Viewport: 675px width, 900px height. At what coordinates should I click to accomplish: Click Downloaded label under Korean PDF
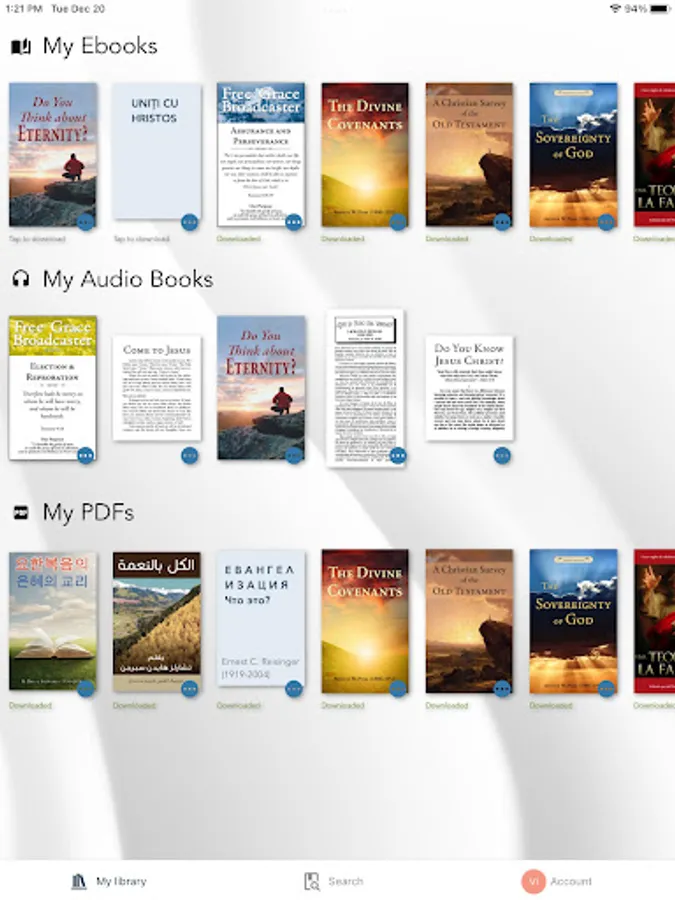pyautogui.click(x=30, y=705)
